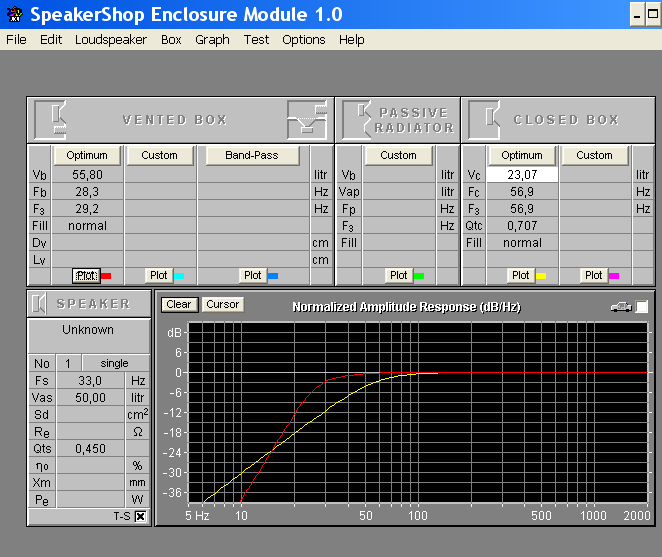This screenshot has width=662, height=557.
Task: Click the car cabin response icon
Action: pos(621,307)
